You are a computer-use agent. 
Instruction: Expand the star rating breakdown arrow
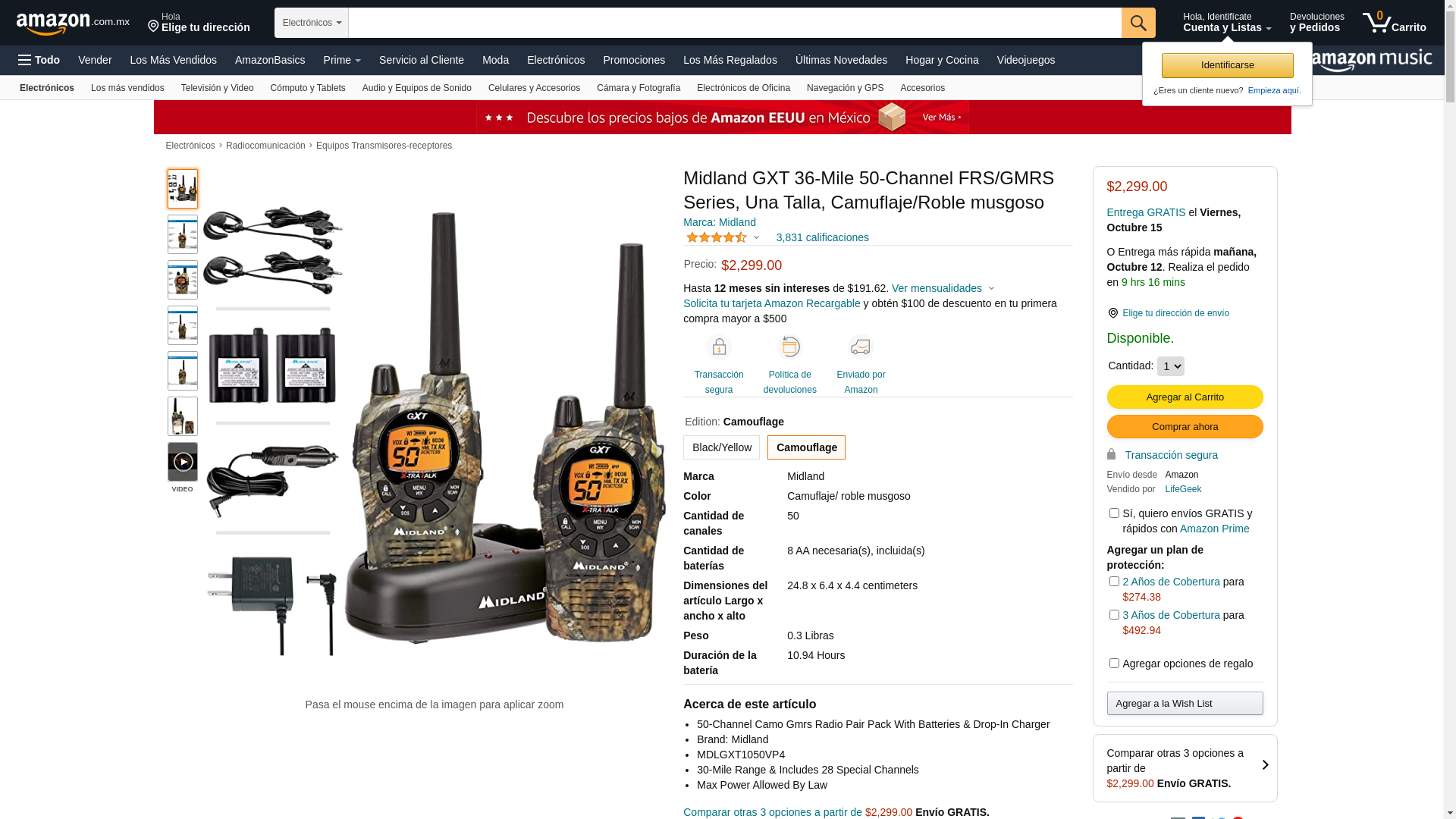(756, 237)
